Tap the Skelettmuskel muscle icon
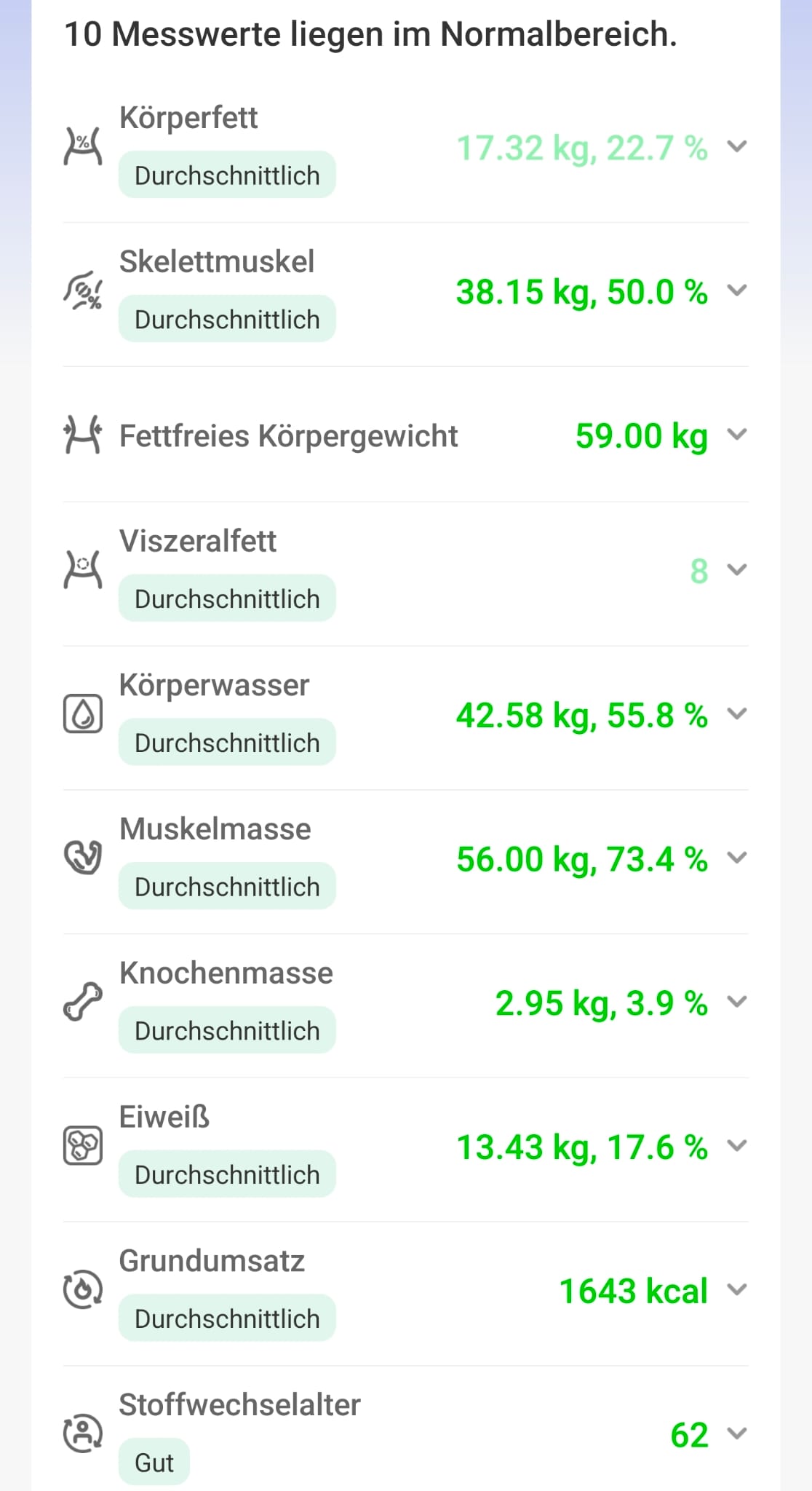Image resolution: width=812 pixels, height=1491 pixels. (x=83, y=290)
